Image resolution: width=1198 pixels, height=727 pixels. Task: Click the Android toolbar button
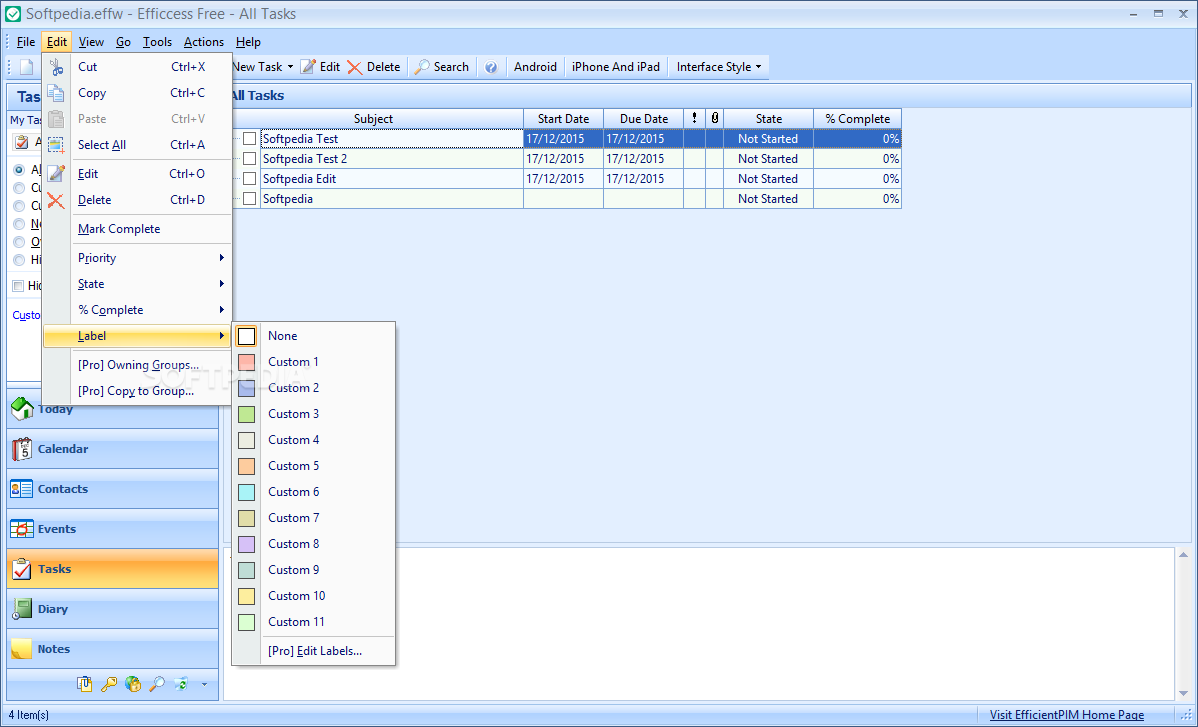point(535,67)
